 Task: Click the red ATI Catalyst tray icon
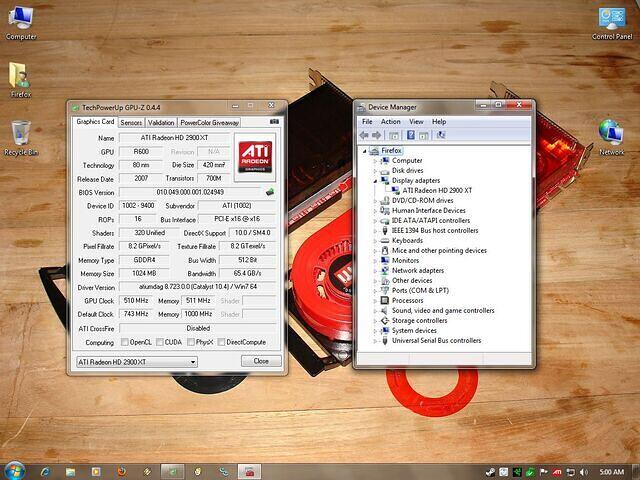tap(557, 472)
